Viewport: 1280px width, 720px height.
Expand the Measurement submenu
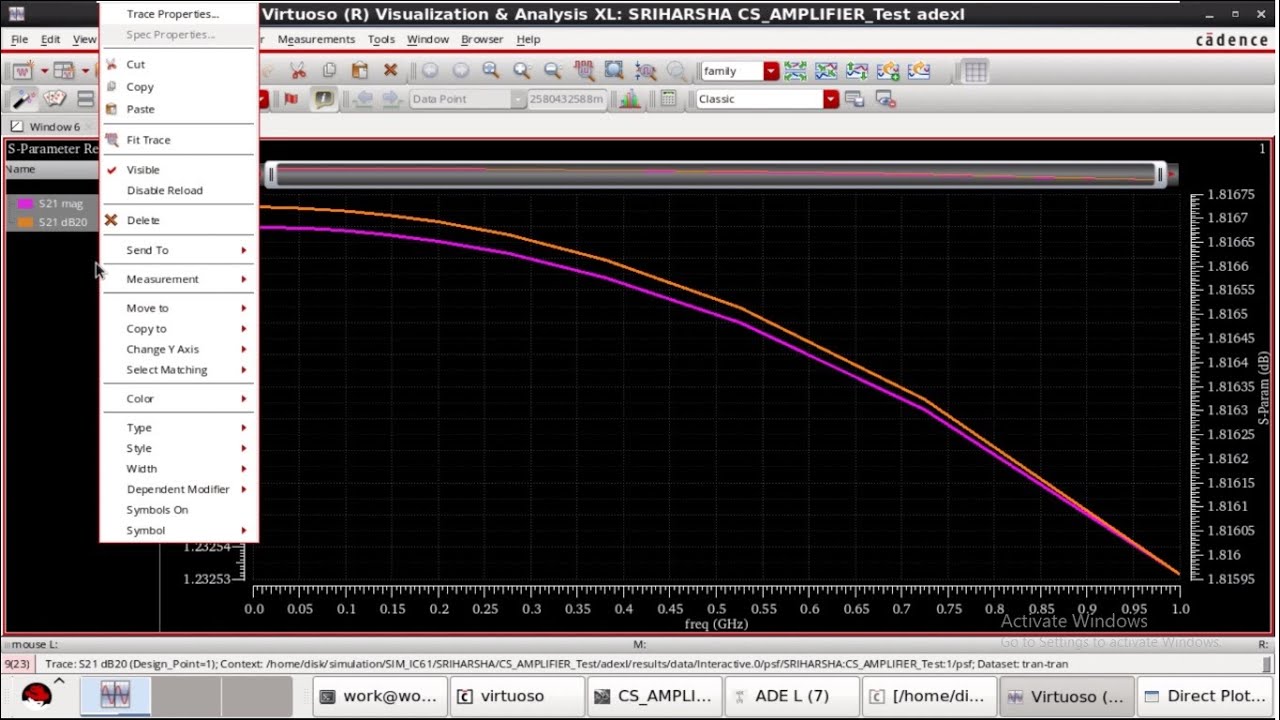click(178, 279)
